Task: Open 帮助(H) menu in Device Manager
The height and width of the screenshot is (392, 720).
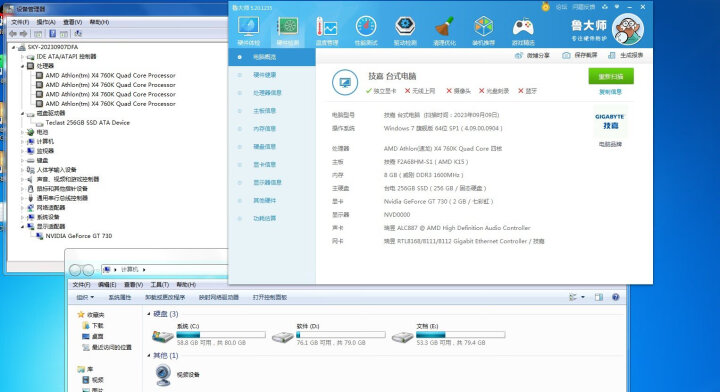Action: coord(99,22)
